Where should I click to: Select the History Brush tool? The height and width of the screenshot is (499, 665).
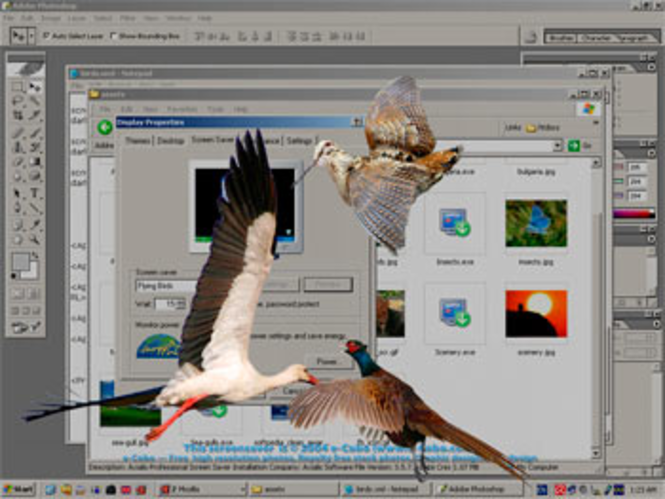[x=35, y=147]
